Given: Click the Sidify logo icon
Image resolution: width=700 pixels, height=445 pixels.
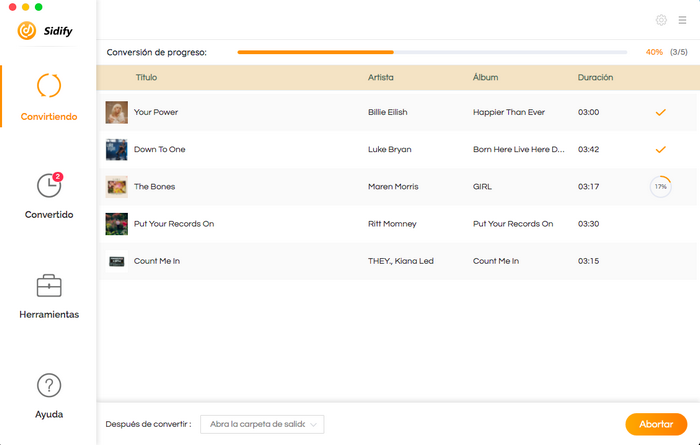Looking at the screenshot, I should point(27,30).
